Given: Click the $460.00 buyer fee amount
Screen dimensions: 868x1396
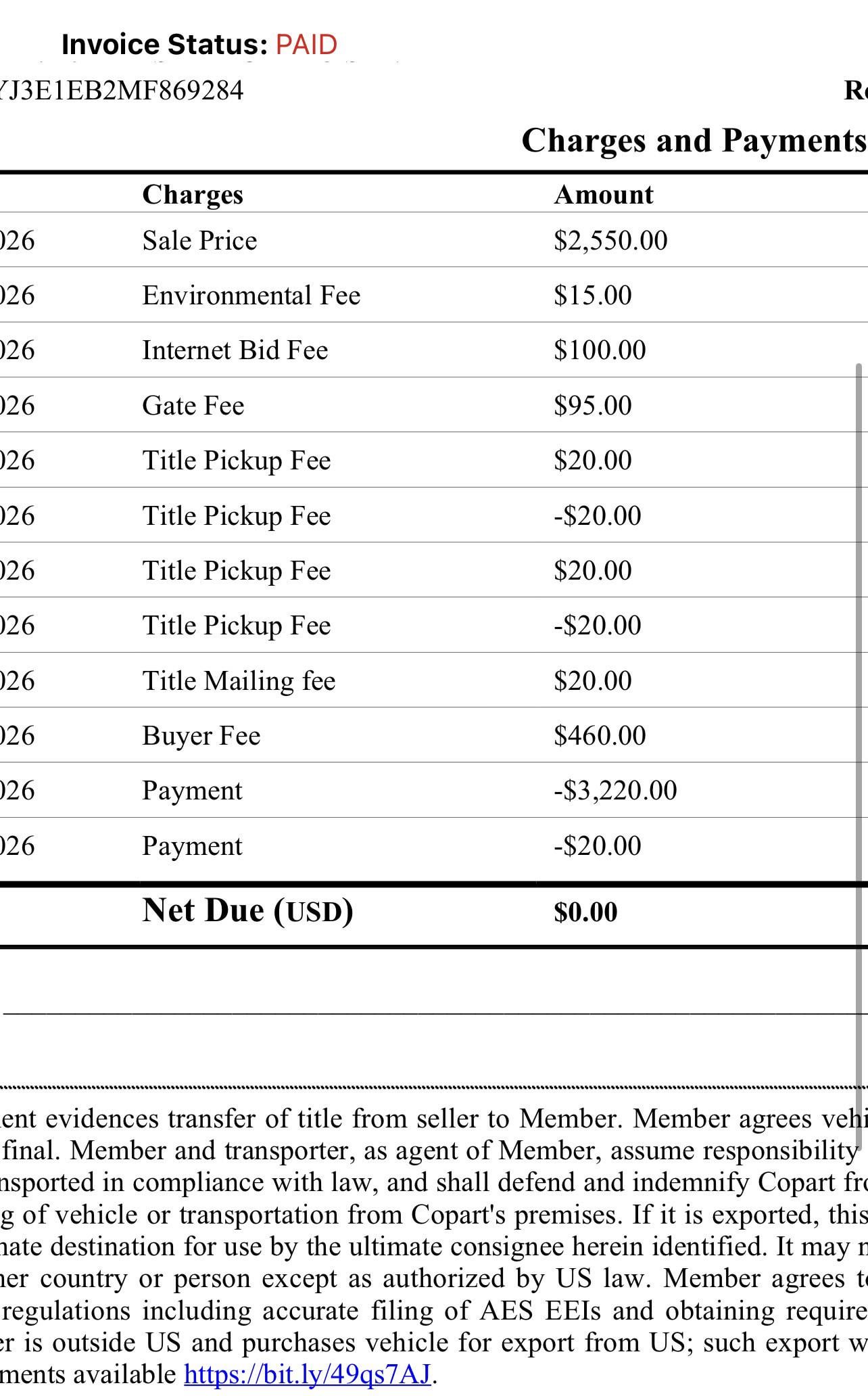Looking at the screenshot, I should [599, 736].
